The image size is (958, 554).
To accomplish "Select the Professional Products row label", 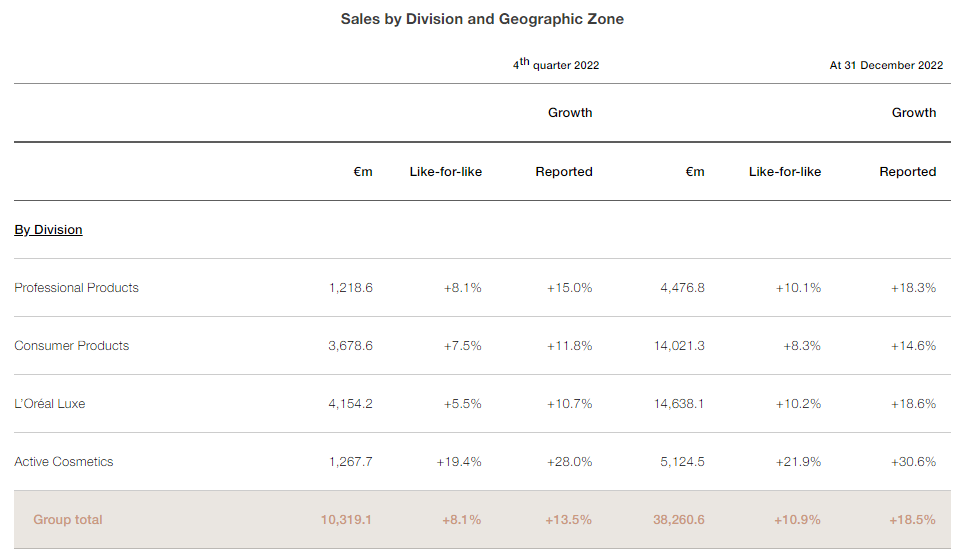I will pos(76,288).
